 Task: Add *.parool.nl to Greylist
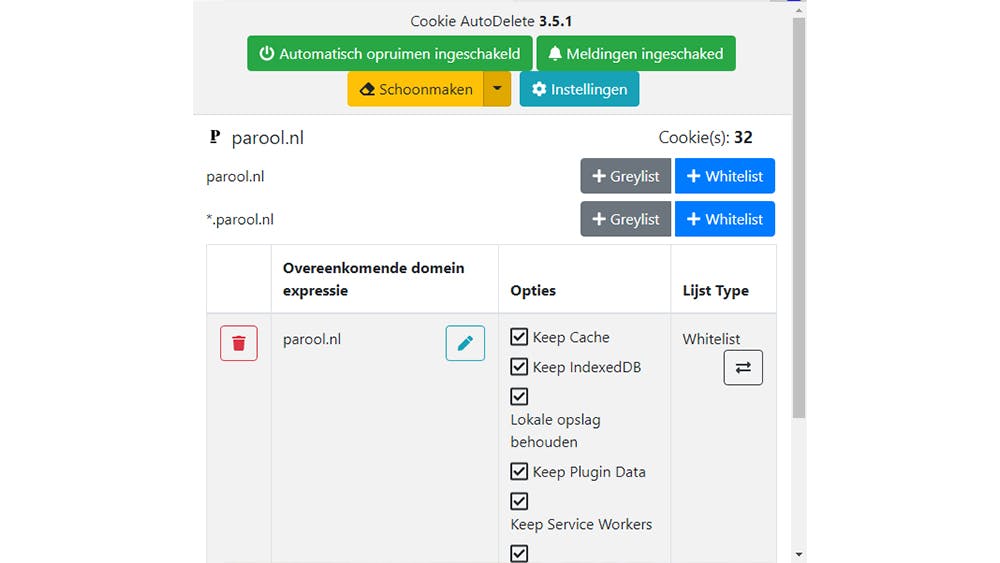625,219
